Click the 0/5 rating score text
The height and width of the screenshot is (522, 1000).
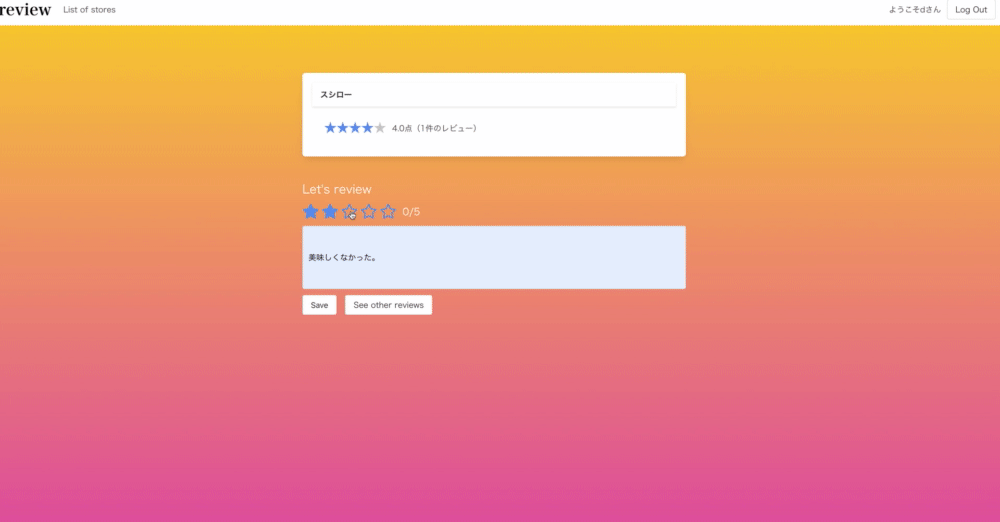(411, 212)
